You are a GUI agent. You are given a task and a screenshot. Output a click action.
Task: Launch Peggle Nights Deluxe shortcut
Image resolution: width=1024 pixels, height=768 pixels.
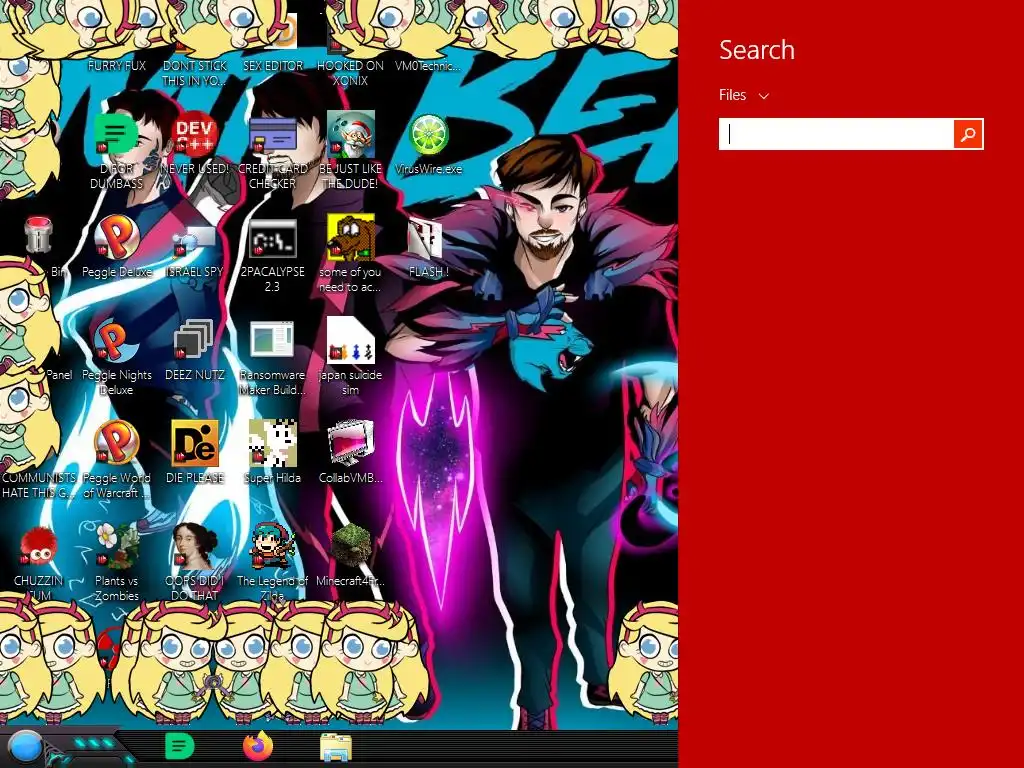pos(117,341)
